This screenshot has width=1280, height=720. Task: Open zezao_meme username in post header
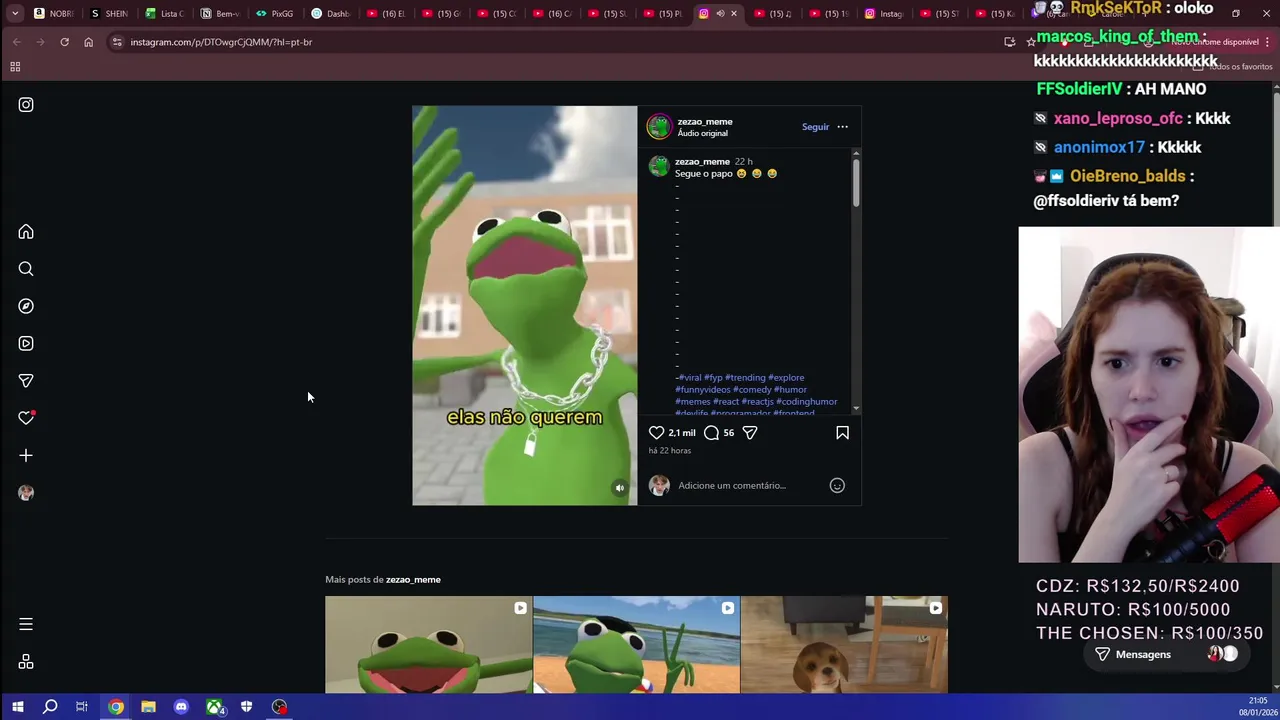point(705,122)
